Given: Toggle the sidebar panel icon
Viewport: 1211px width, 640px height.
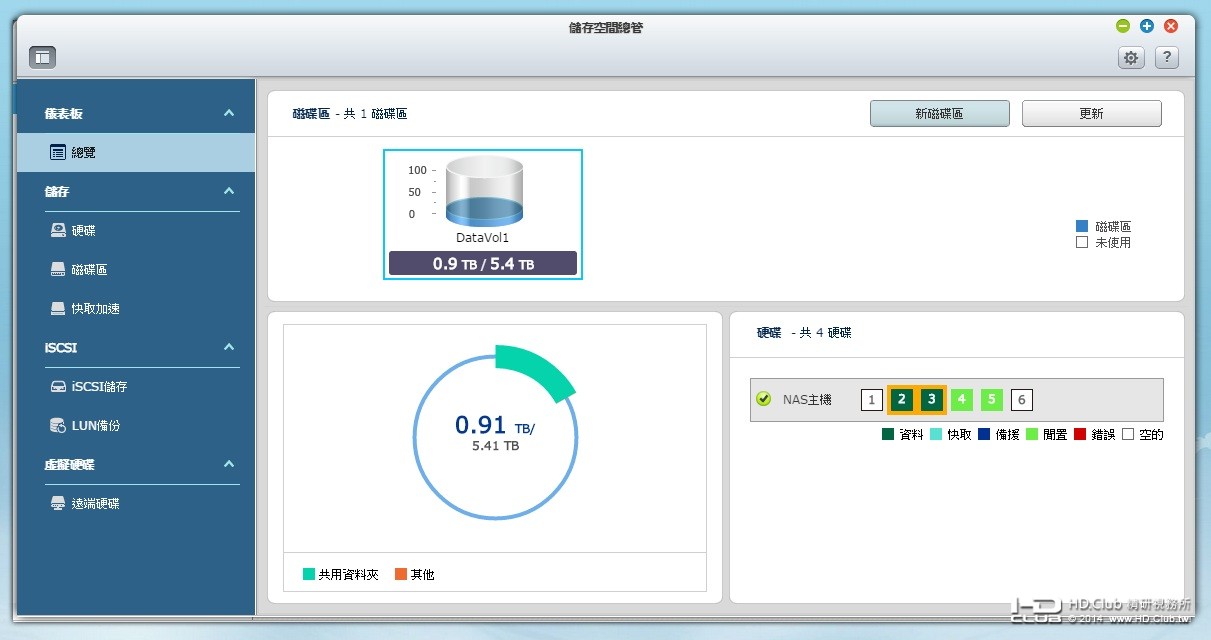Looking at the screenshot, I should (x=42, y=57).
